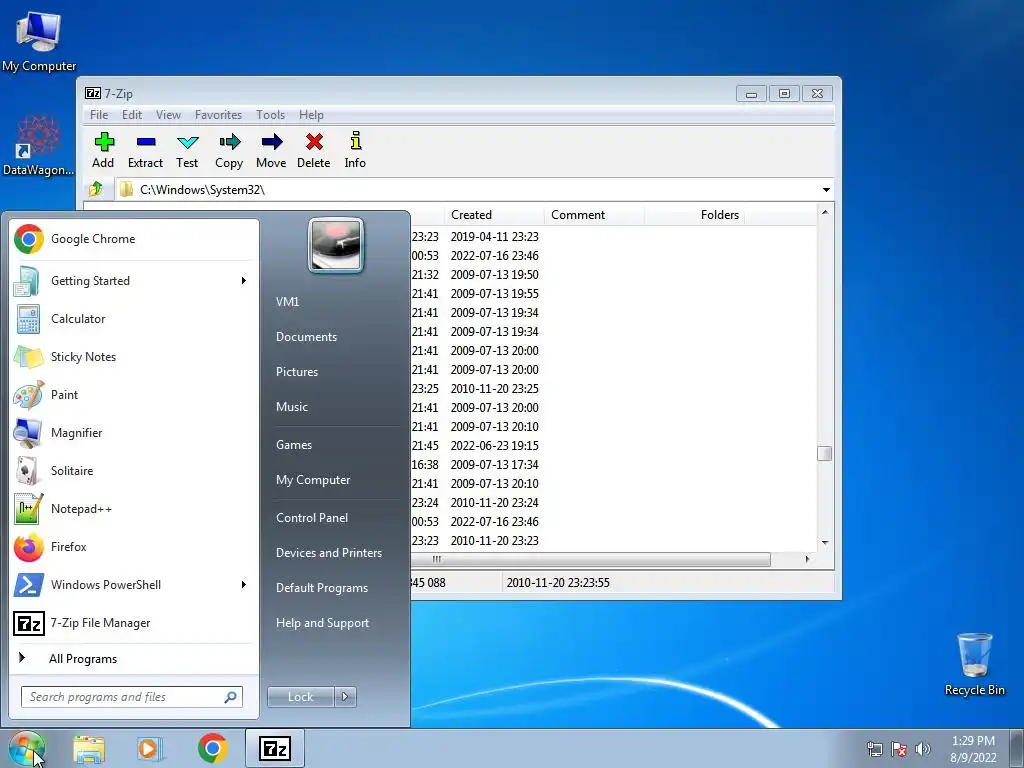This screenshot has height=768, width=1024.
Task: Click the scroll right arrow of file list
Action: coord(808,559)
